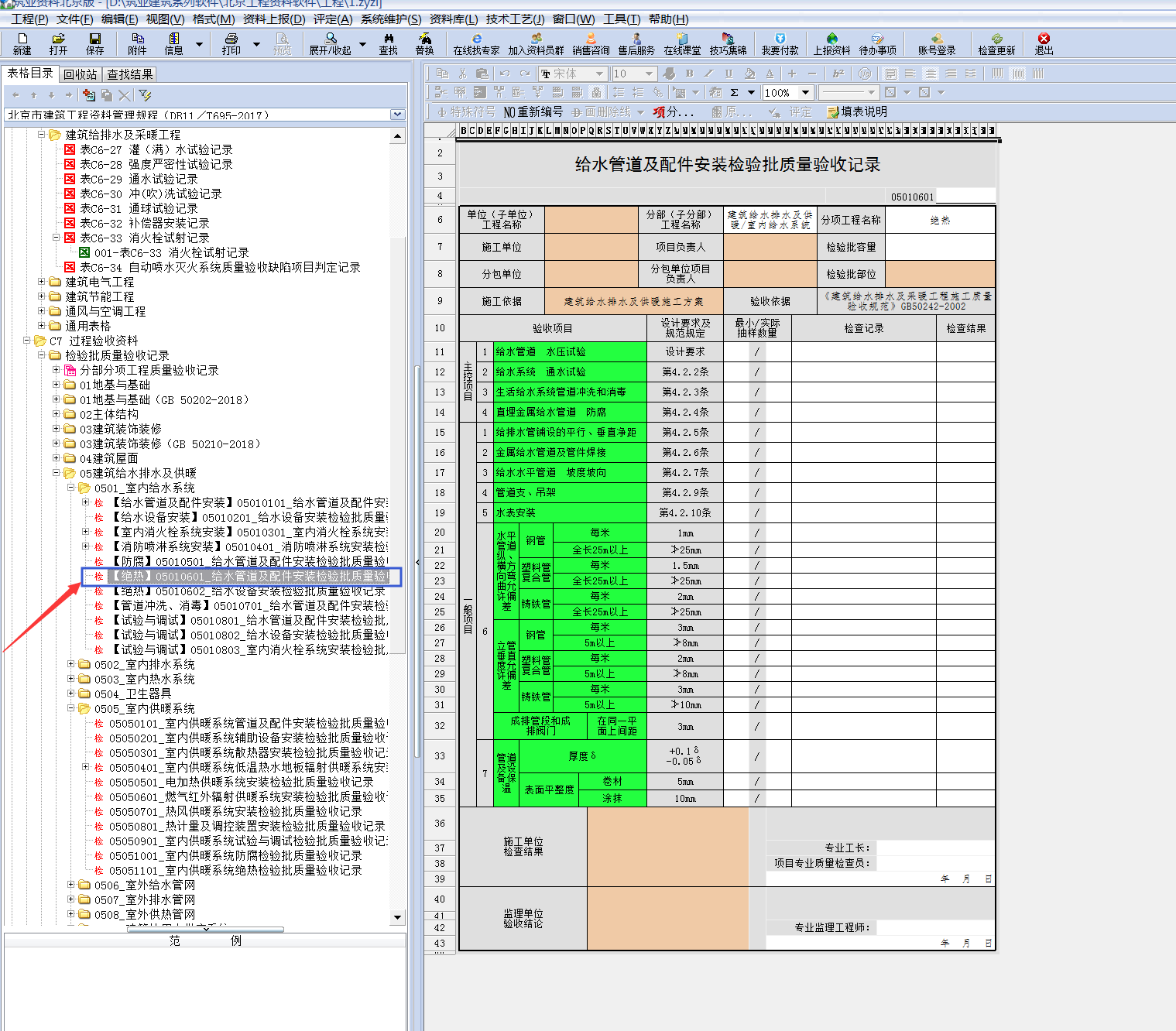This screenshot has height=1031, width=1176.
Task: Click the 账号登录 account login icon
Action: tap(937, 43)
